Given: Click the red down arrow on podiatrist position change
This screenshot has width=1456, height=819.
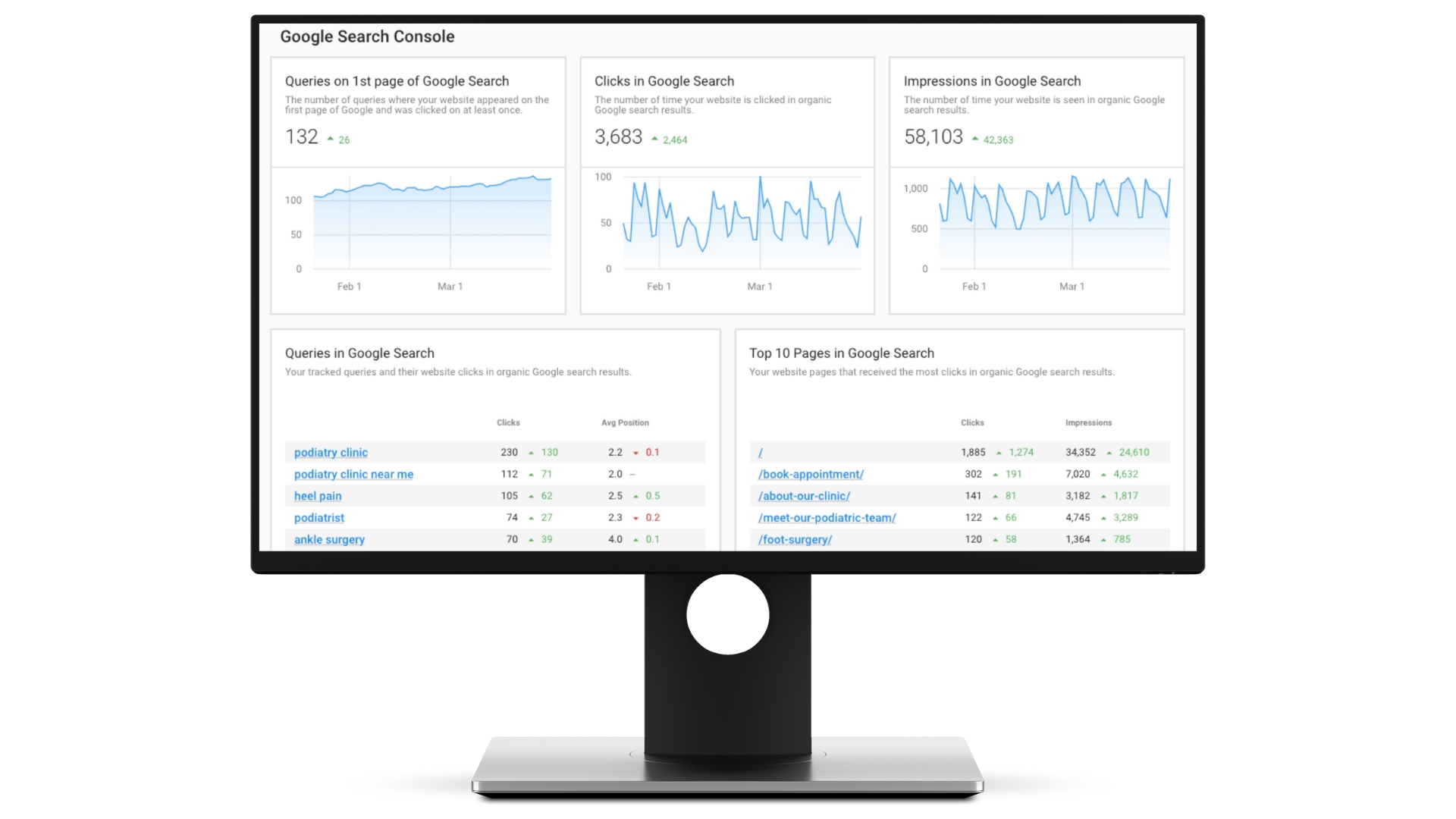Looking at the screenshot, I should 636,517.
